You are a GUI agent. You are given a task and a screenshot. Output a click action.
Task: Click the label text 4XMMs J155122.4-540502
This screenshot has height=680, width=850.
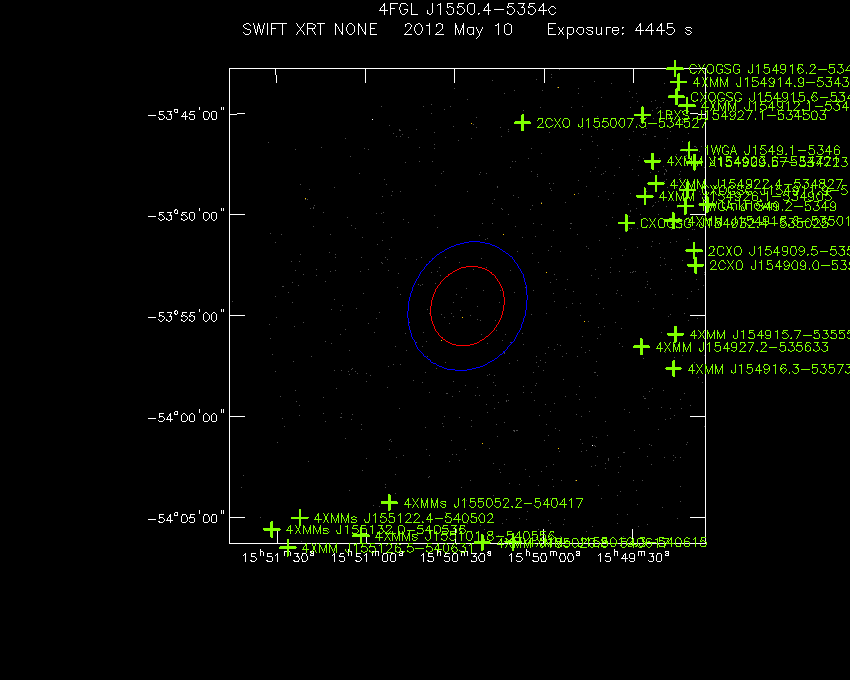coord(404,518)
